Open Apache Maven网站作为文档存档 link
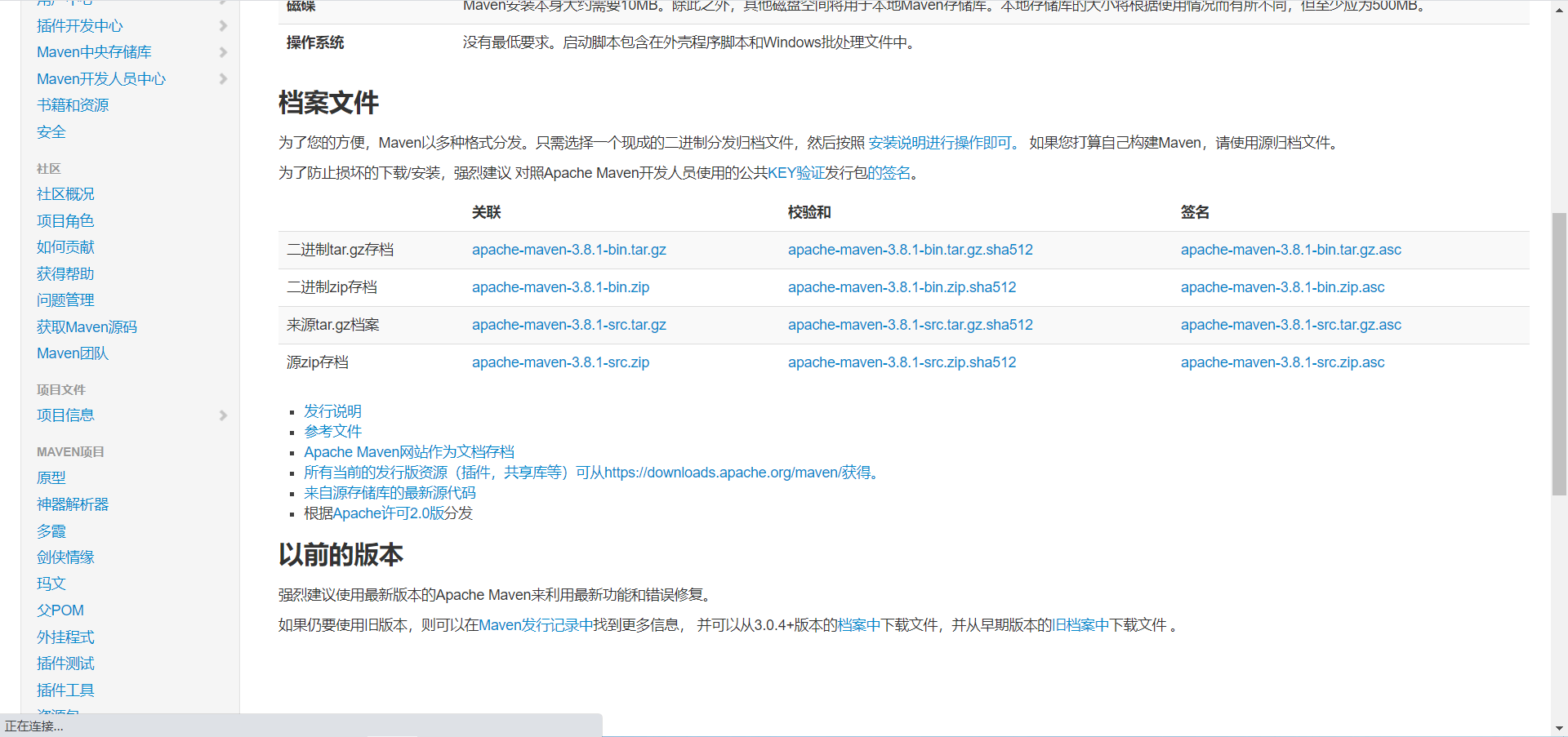The image size is (1568, 737). [x=409, y=452]
